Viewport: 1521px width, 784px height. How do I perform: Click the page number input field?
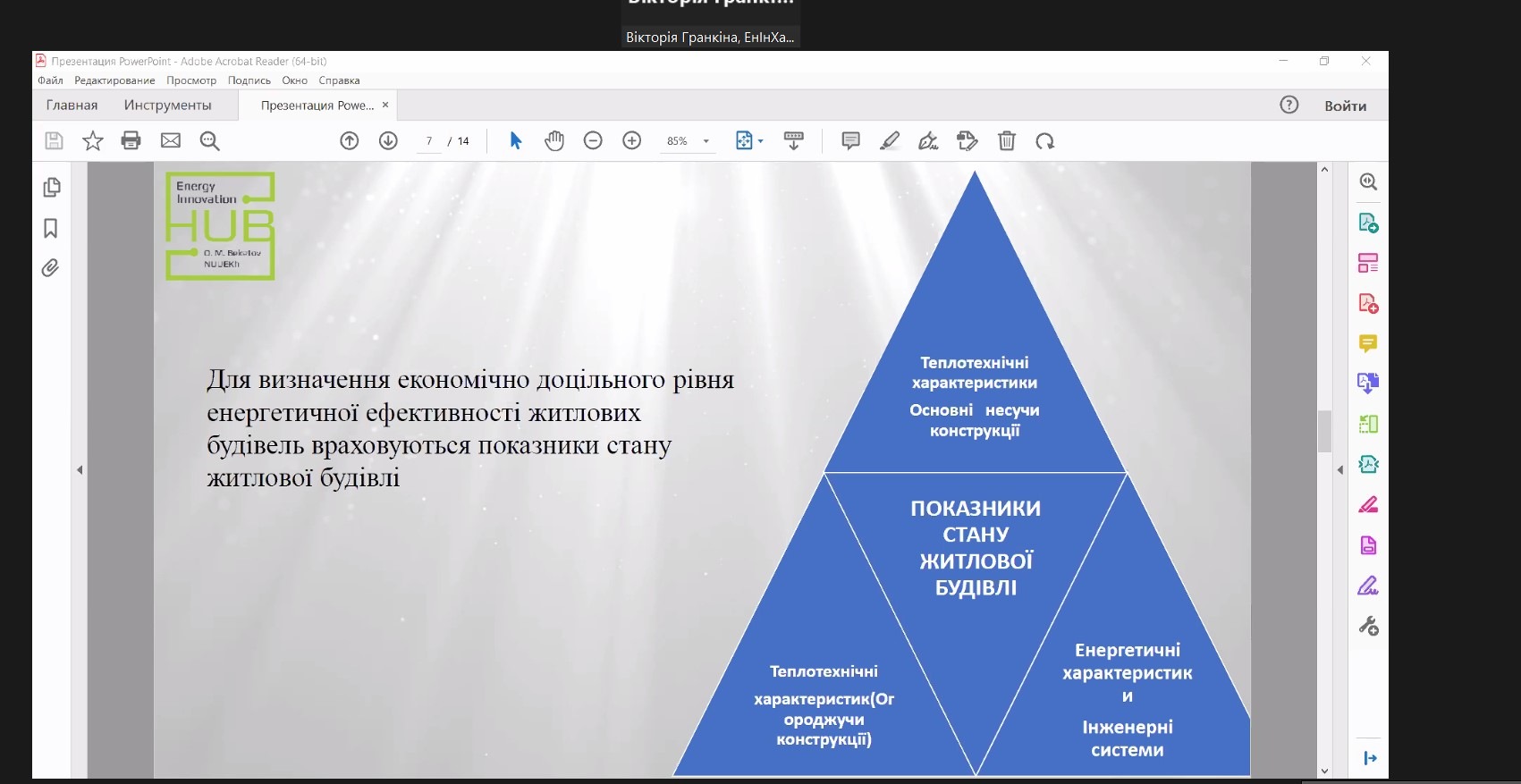tap(429, 141)
